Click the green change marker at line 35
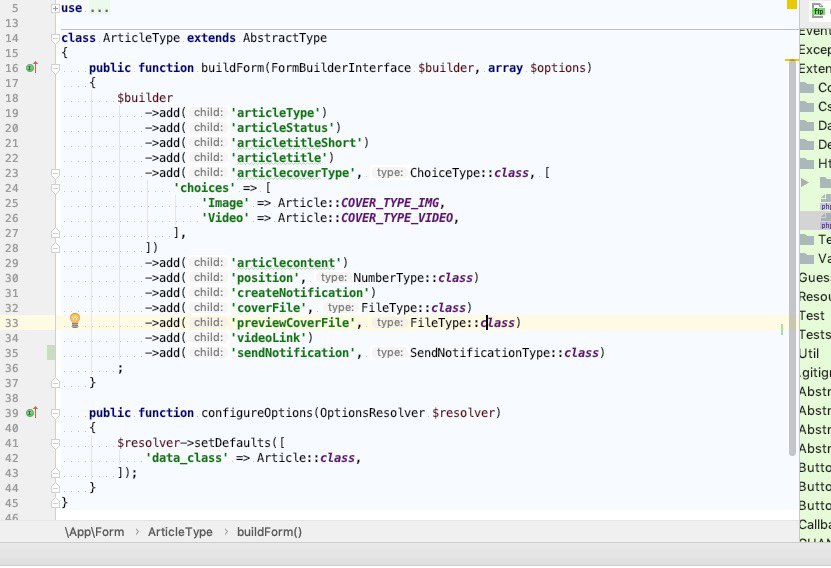The width and height of the screenshot is (831, 568). click(51, 352)
